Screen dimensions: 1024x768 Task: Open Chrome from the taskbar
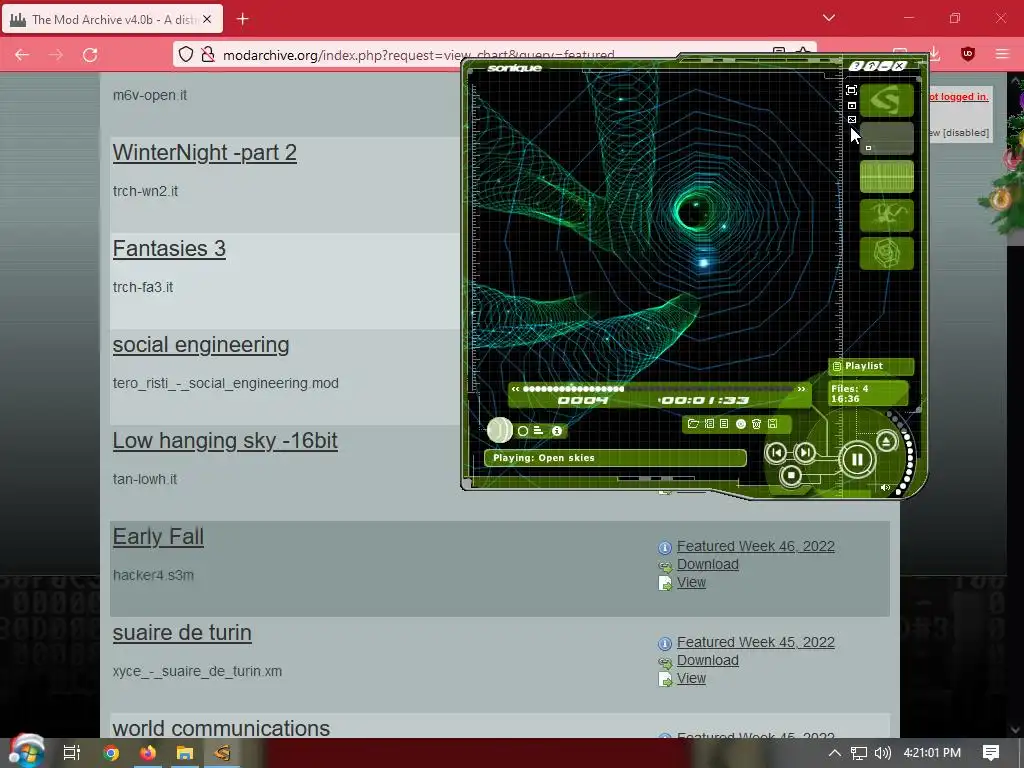(x=111, y=753)
